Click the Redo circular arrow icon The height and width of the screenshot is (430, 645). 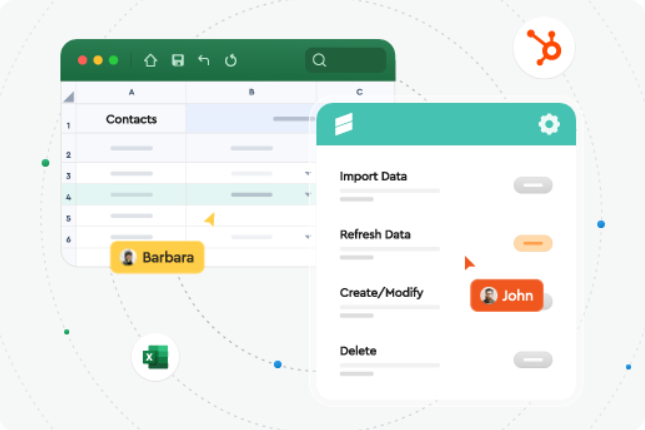(x=231, y=60)
